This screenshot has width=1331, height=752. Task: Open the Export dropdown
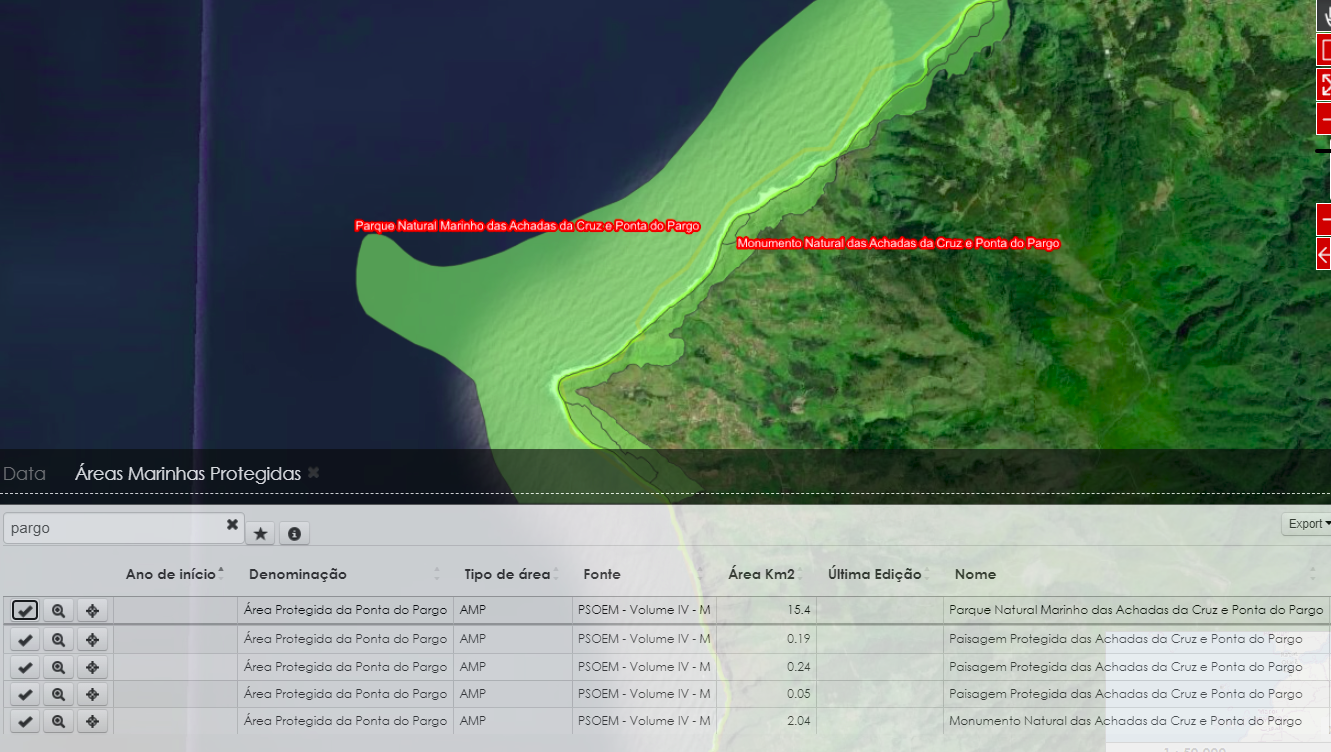point(1307,524)
